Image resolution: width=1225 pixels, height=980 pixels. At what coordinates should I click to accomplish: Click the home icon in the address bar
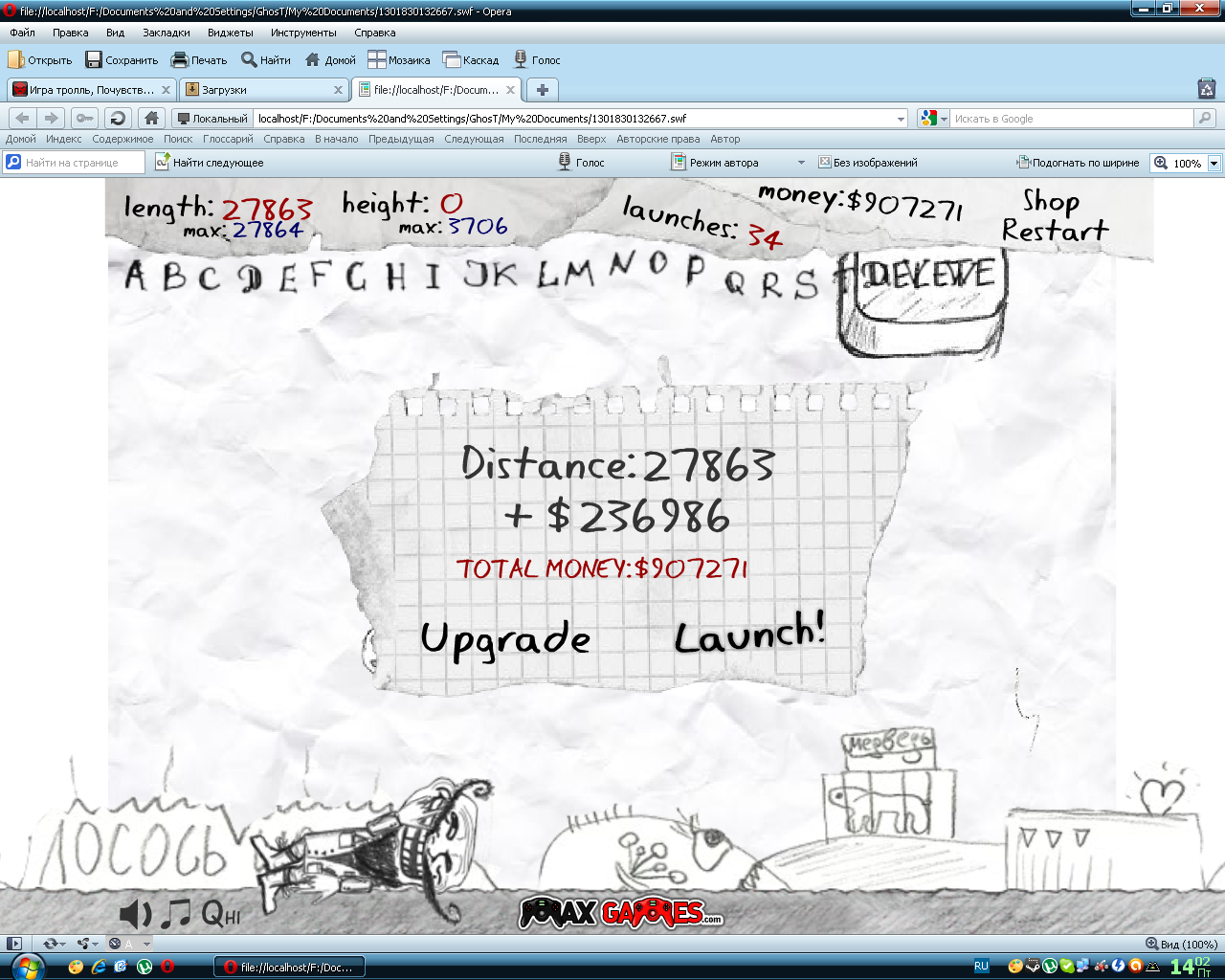(151, 119)
